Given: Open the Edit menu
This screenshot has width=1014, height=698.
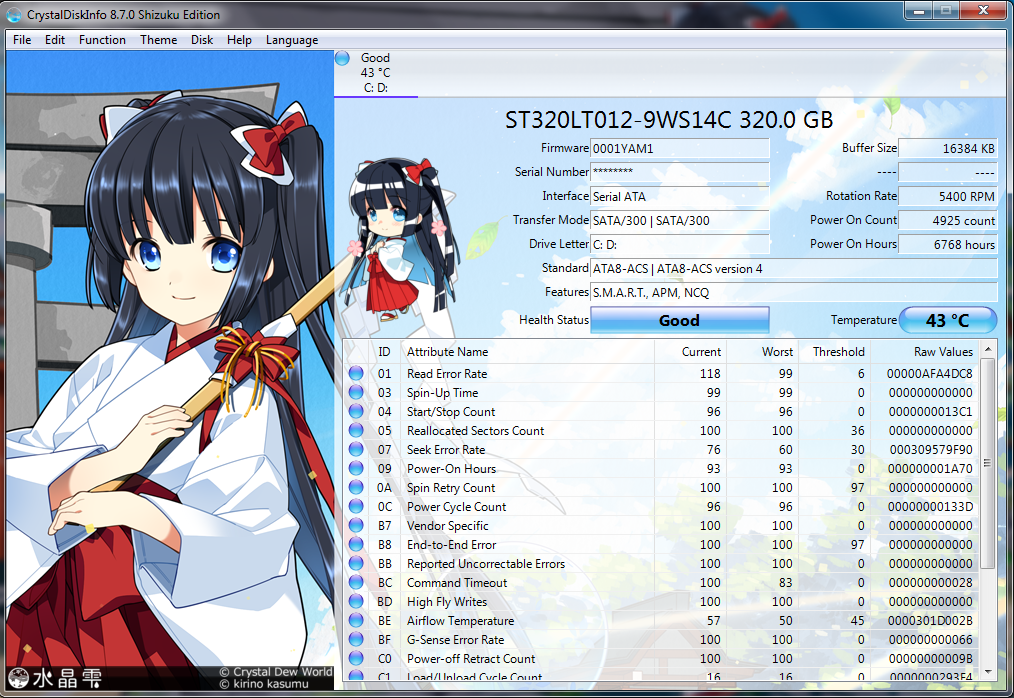Looking at the screenshot, I should point(55,39).
